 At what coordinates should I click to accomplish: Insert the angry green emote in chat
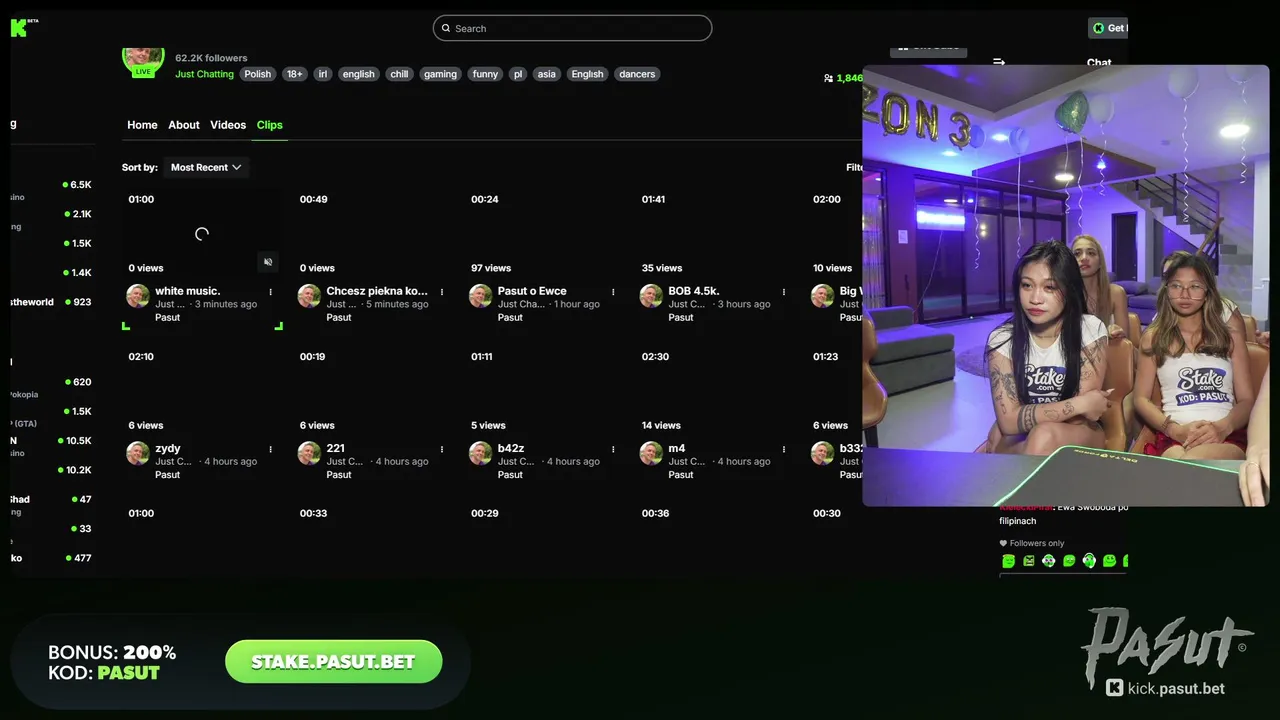pos(1028,561)
